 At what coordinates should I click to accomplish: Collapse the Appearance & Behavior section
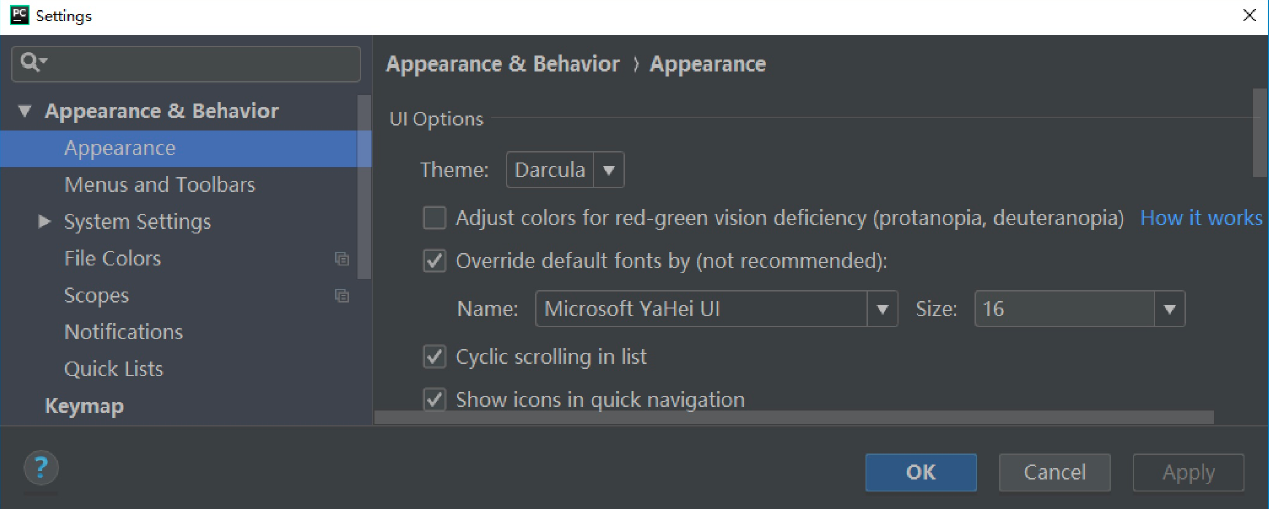pos(25,111)
